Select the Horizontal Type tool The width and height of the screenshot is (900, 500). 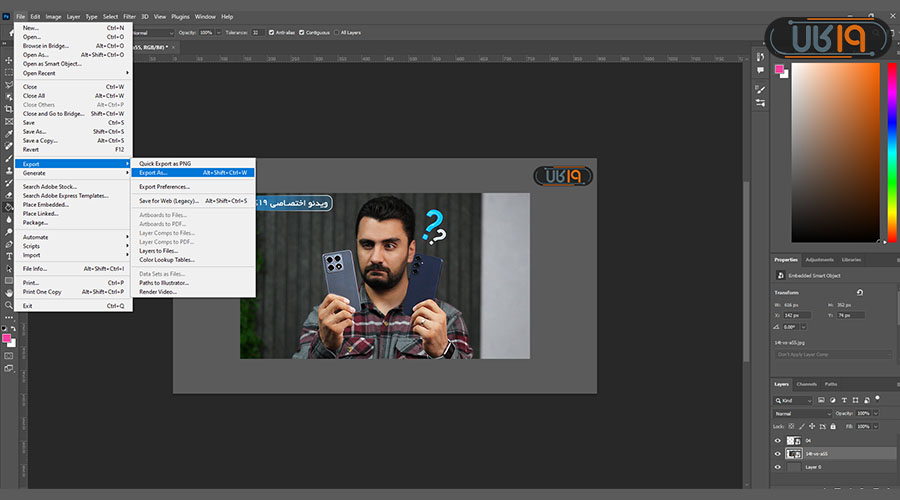[8, 255]
